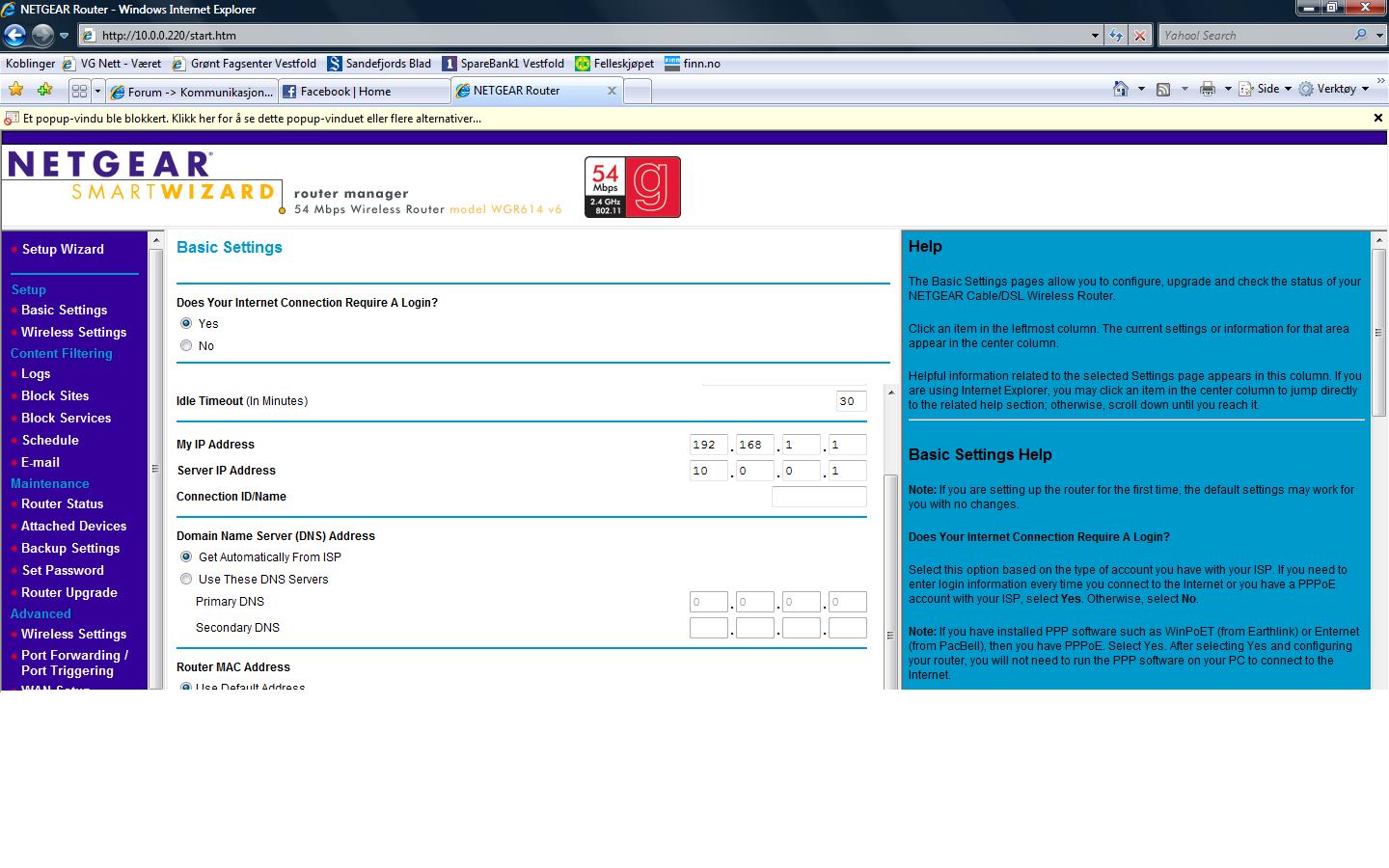Open Setup Wizard in sidebar
The height and width of the screenshot is (868, 1389).
[x=63, y=249]
